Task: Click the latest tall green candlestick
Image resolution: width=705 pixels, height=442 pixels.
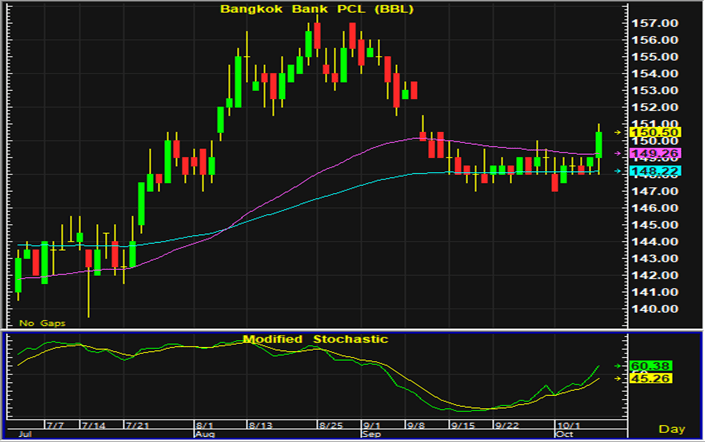Action: pyautogui.click(x=599, y=142)
